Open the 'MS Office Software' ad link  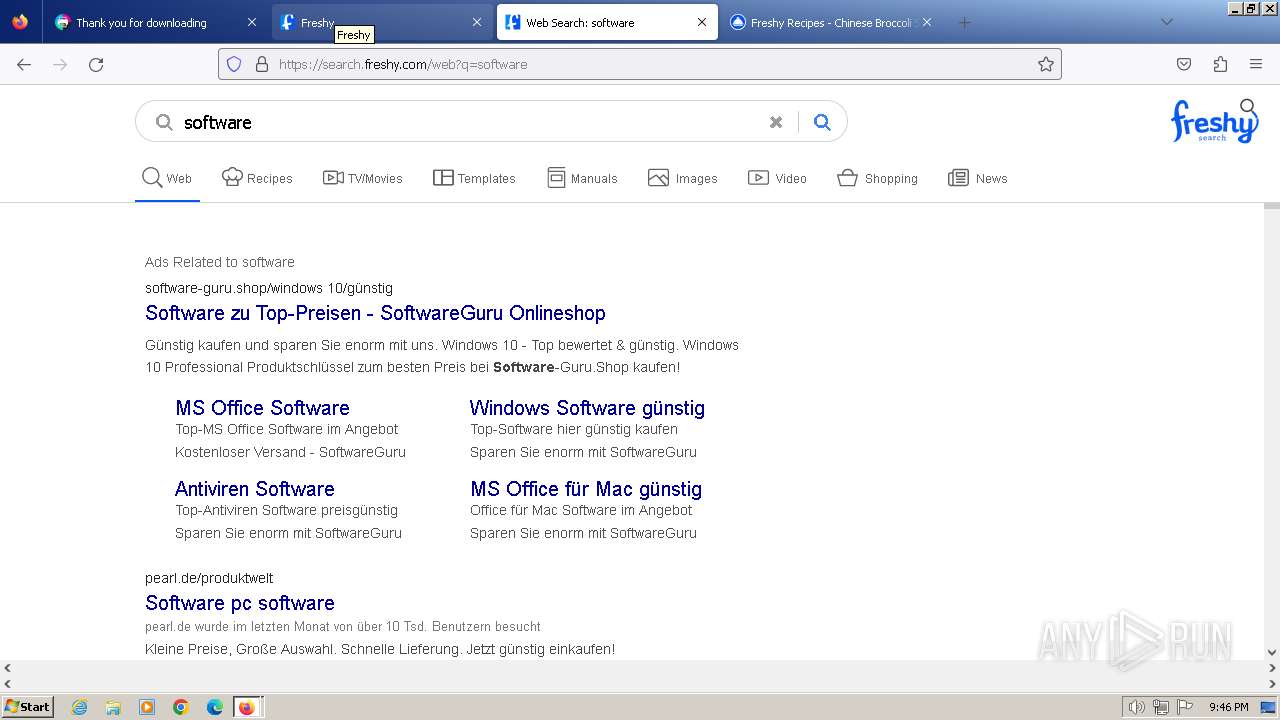click(x=262, y=408)
